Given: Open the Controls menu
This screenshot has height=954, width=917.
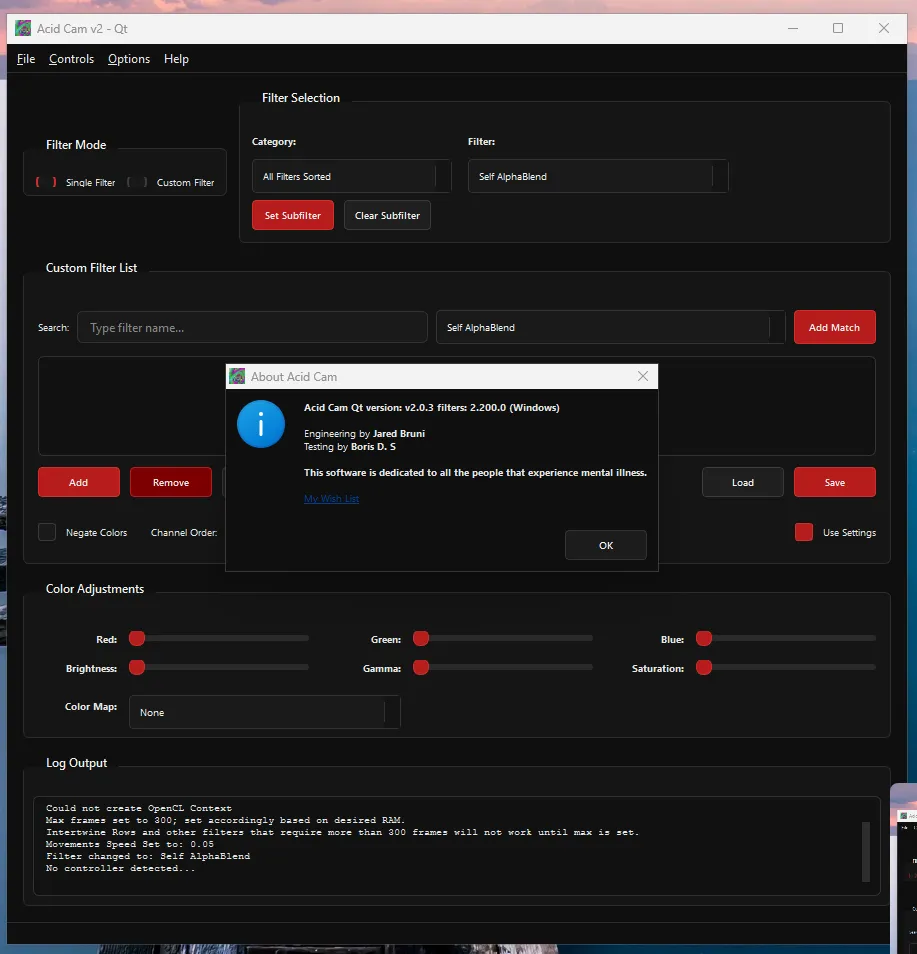Looking at the screenshot, I should pyautogui.click(x=71, y=59).
